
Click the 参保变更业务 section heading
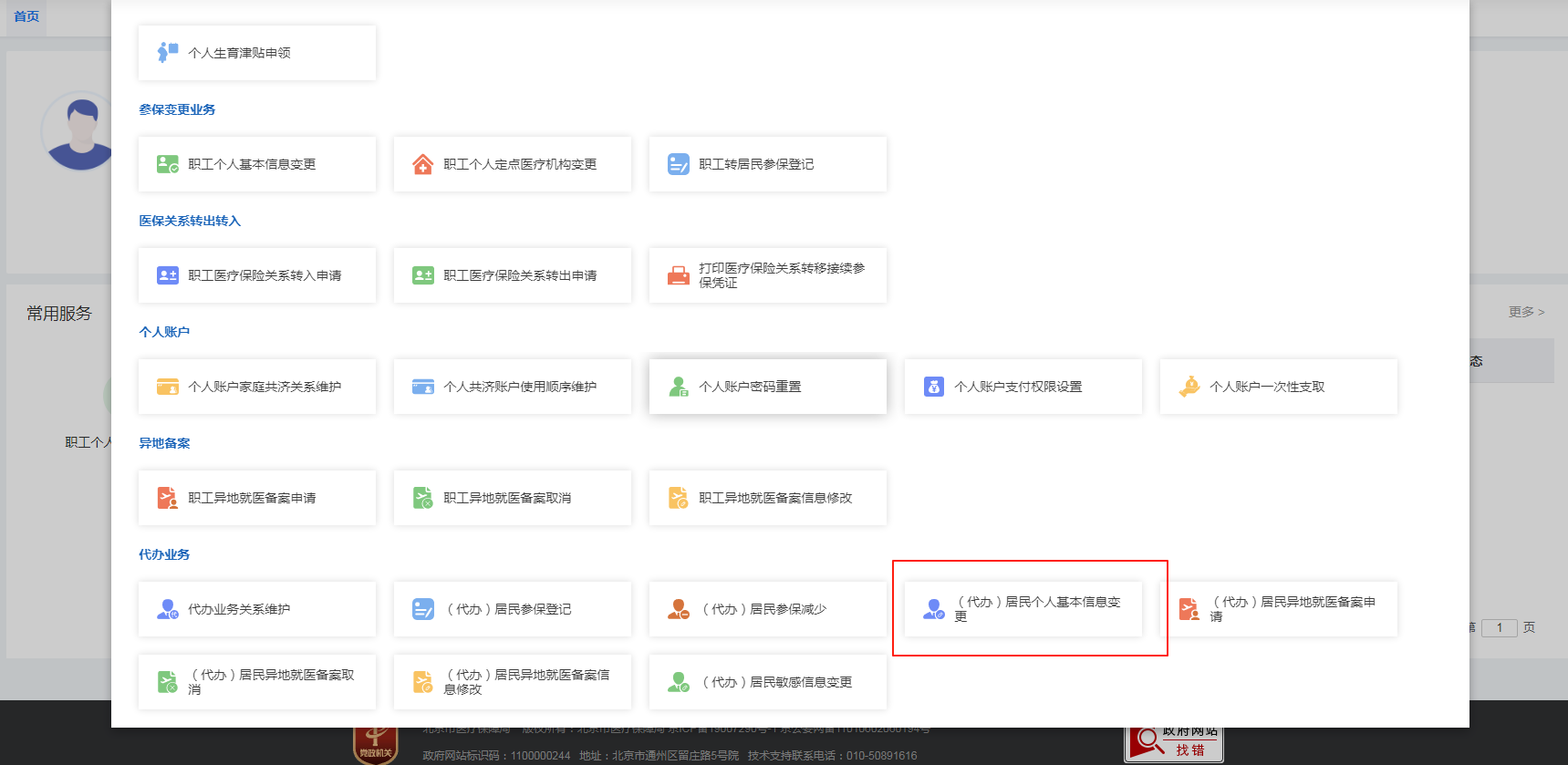(x=177, y=109)
